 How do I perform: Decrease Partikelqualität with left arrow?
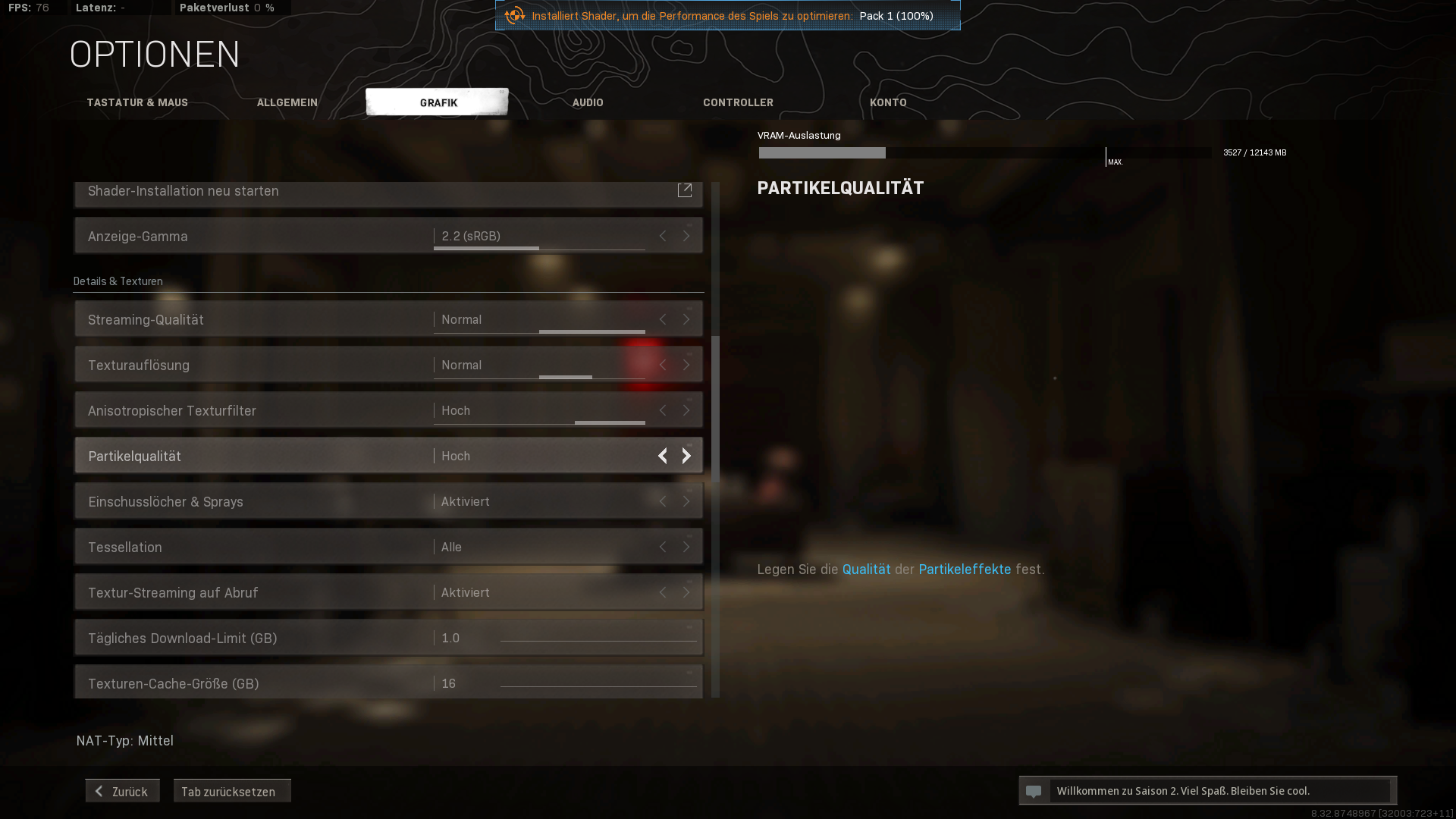coord(662,456)
